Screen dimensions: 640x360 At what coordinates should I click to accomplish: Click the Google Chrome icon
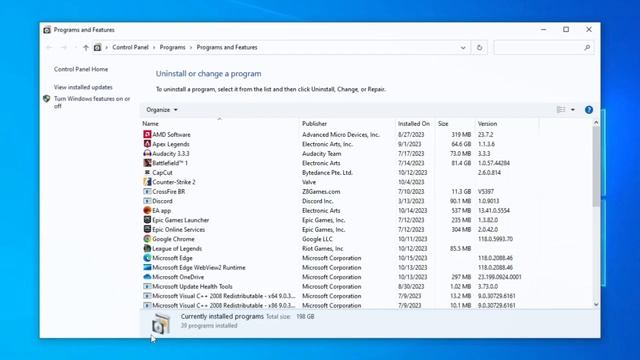tap(147, 239)
